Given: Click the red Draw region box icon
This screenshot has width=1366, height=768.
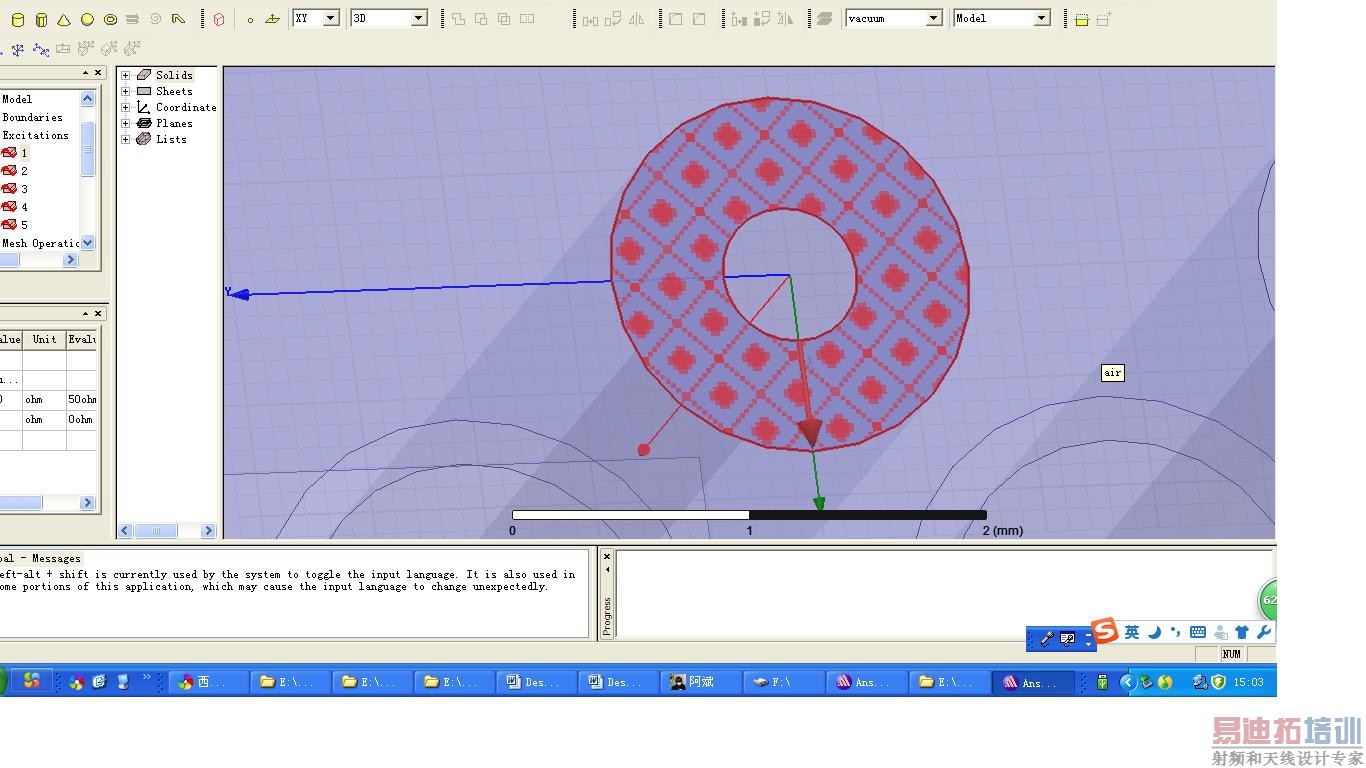Looking at the screenshot, I should pos(219,19).
